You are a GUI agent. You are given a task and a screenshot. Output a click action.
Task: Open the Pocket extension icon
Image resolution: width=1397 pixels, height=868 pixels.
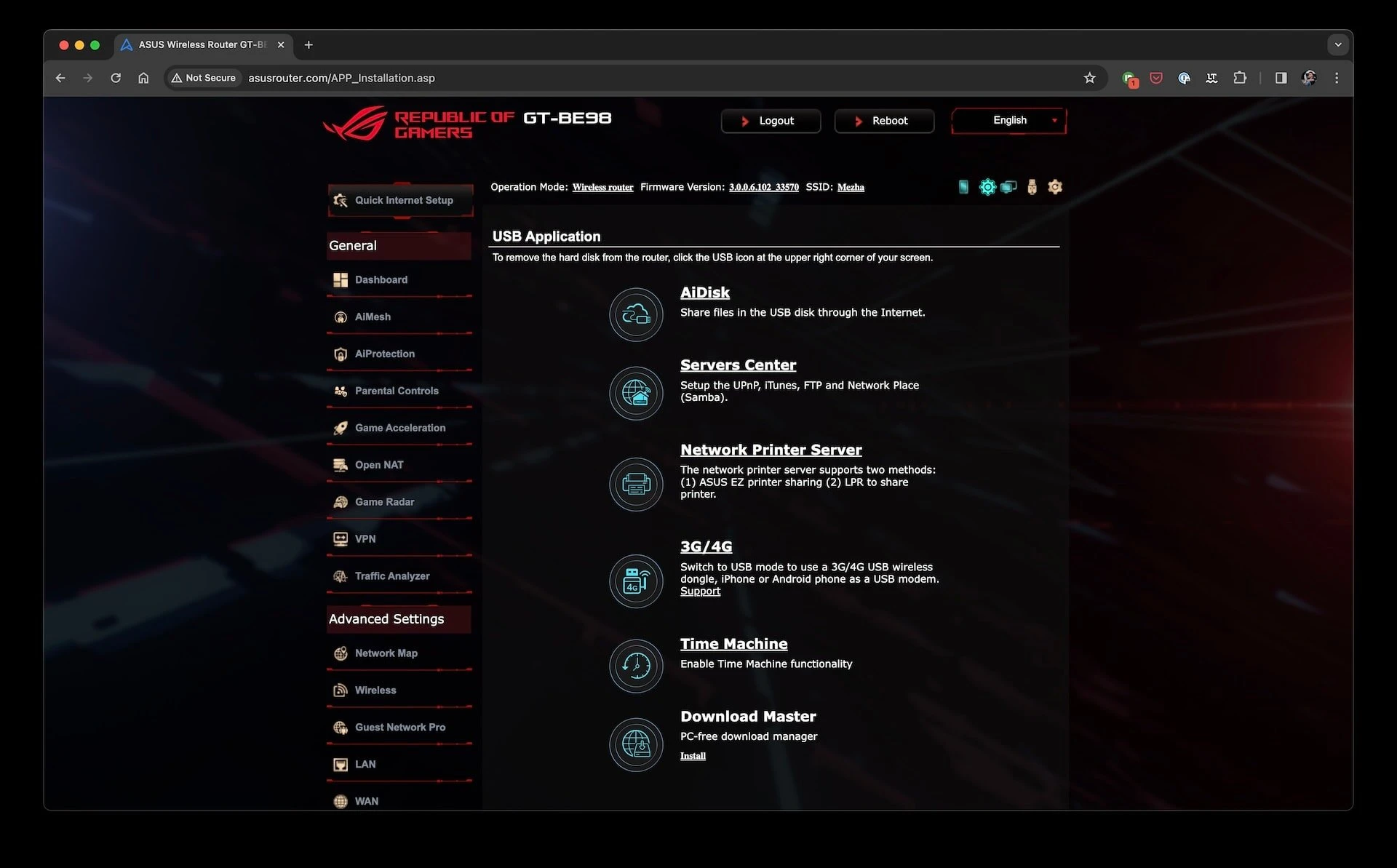coord(1156,78)
